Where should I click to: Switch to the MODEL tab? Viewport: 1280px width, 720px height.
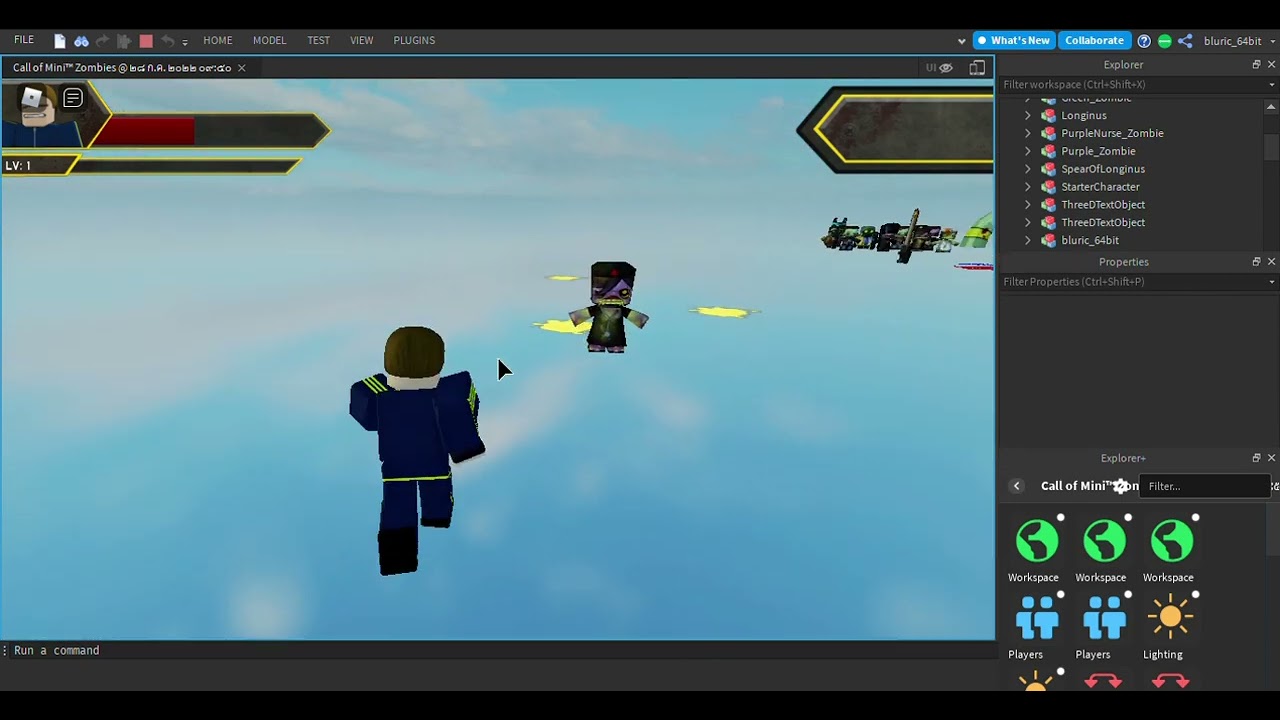click(x=270, y=40)
